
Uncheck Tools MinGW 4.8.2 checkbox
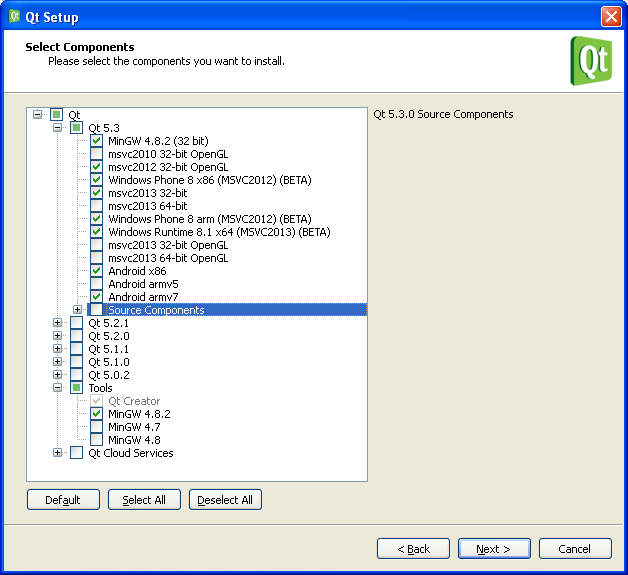[x=96, y=414]
